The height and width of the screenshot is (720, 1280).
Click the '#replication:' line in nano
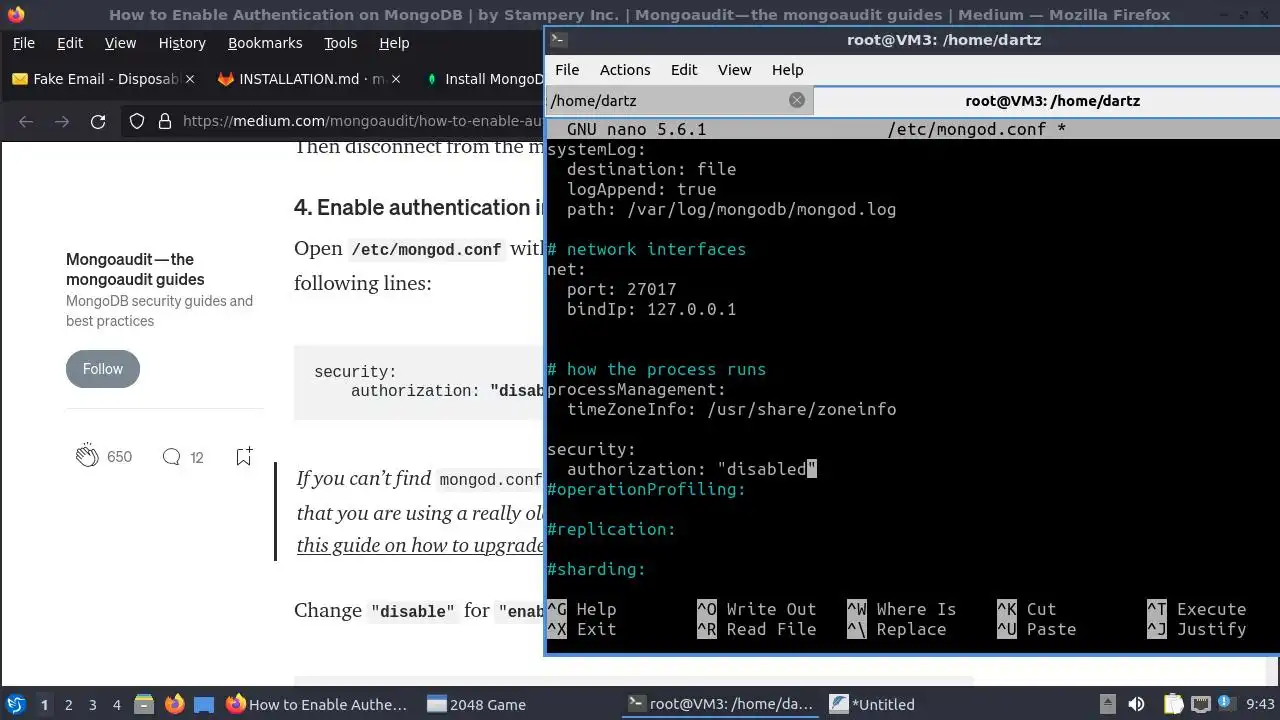tap(611, 529)
